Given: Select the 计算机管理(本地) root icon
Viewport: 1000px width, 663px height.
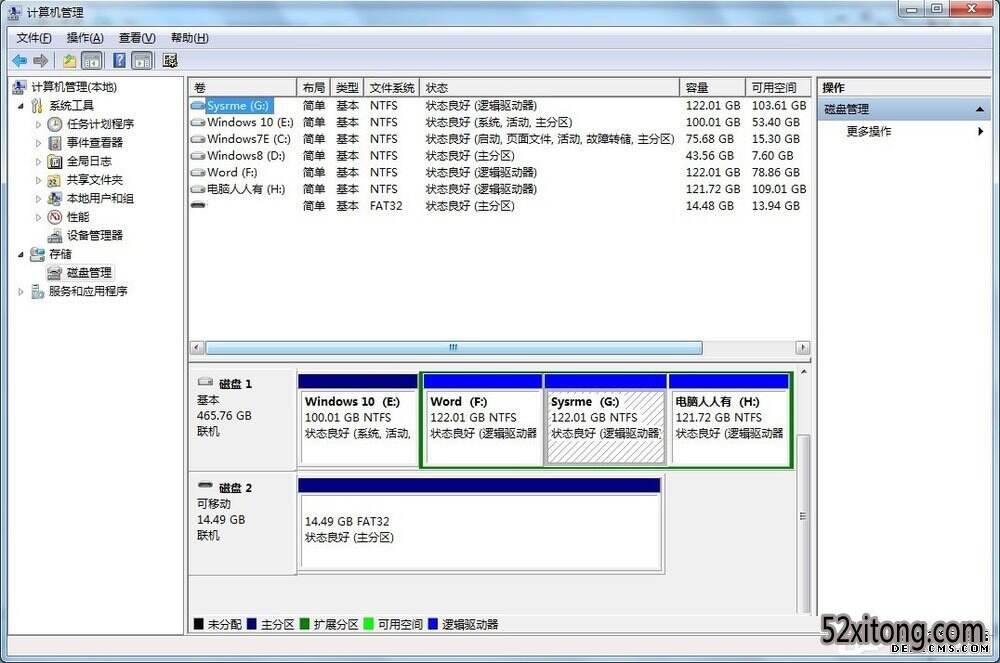Looking at the screenshot, I should 20,87.
